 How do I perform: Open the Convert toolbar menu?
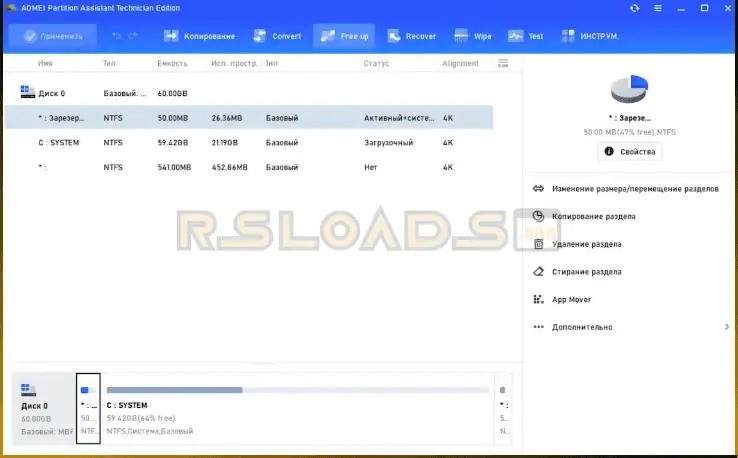pos(277,36)
